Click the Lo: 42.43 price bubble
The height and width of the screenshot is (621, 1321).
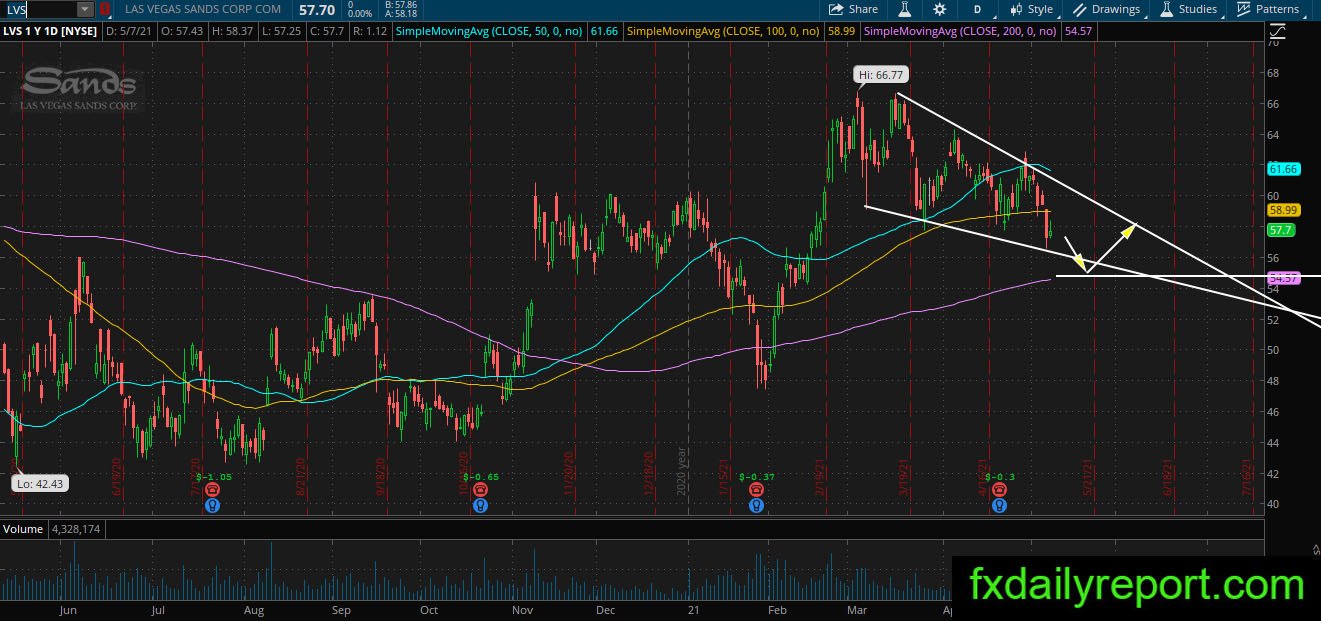(38, 484)
